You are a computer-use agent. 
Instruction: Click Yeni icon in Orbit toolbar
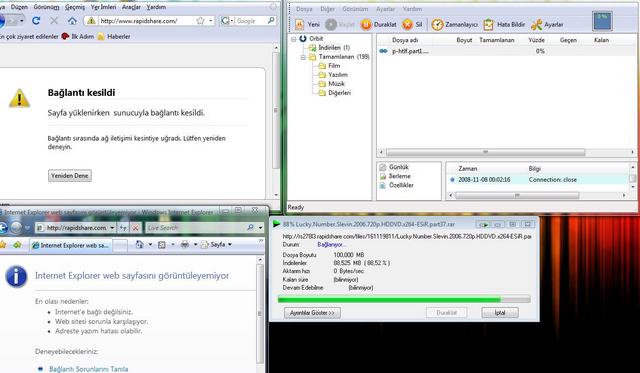[x=300, y=24]
